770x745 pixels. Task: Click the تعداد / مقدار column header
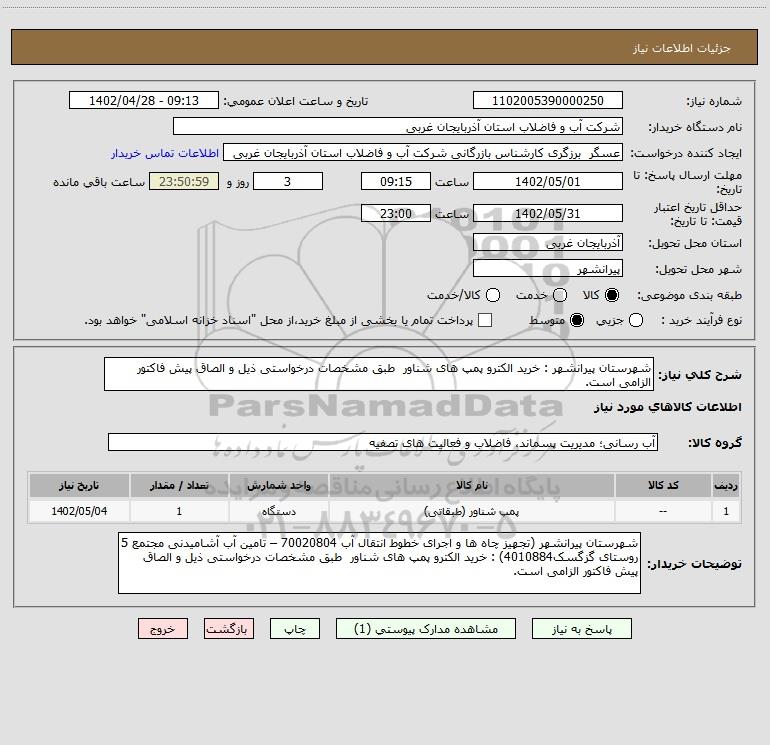point(179,486)
